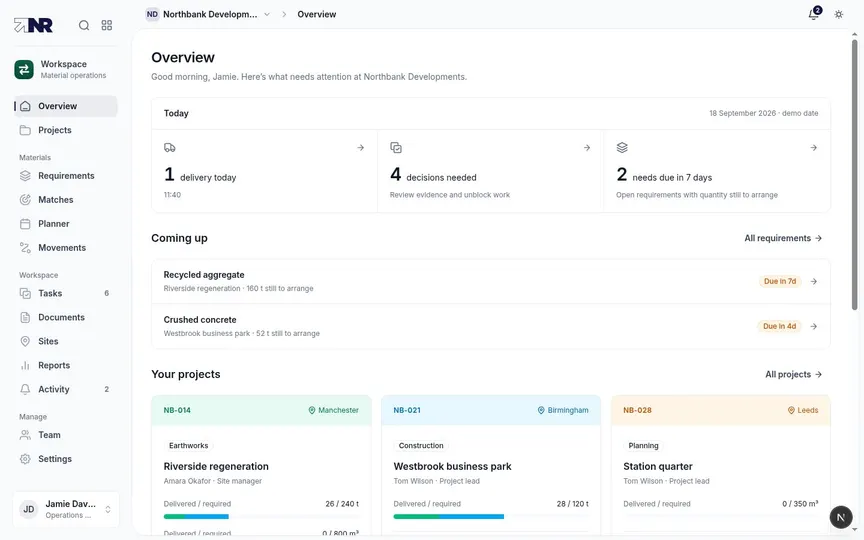Click the layers icon on needs due card

click(x=622, y=148)
